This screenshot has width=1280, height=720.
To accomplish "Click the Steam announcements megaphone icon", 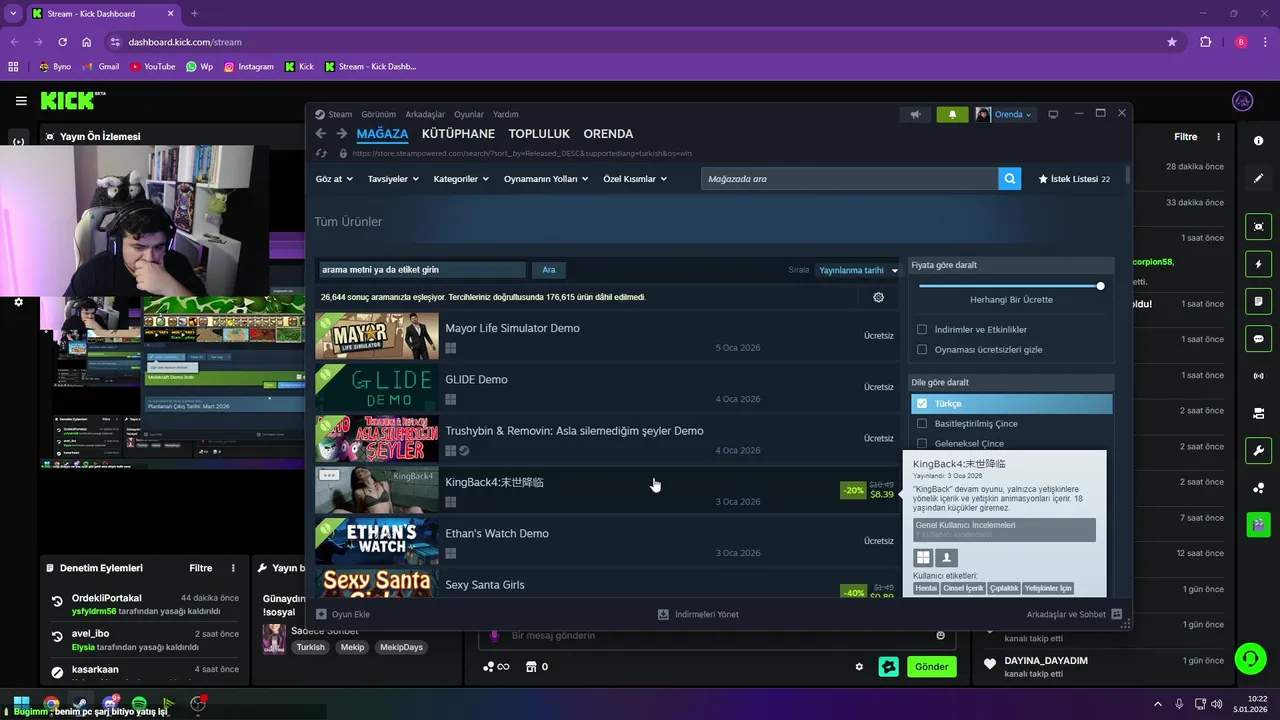I will (915, 114).
